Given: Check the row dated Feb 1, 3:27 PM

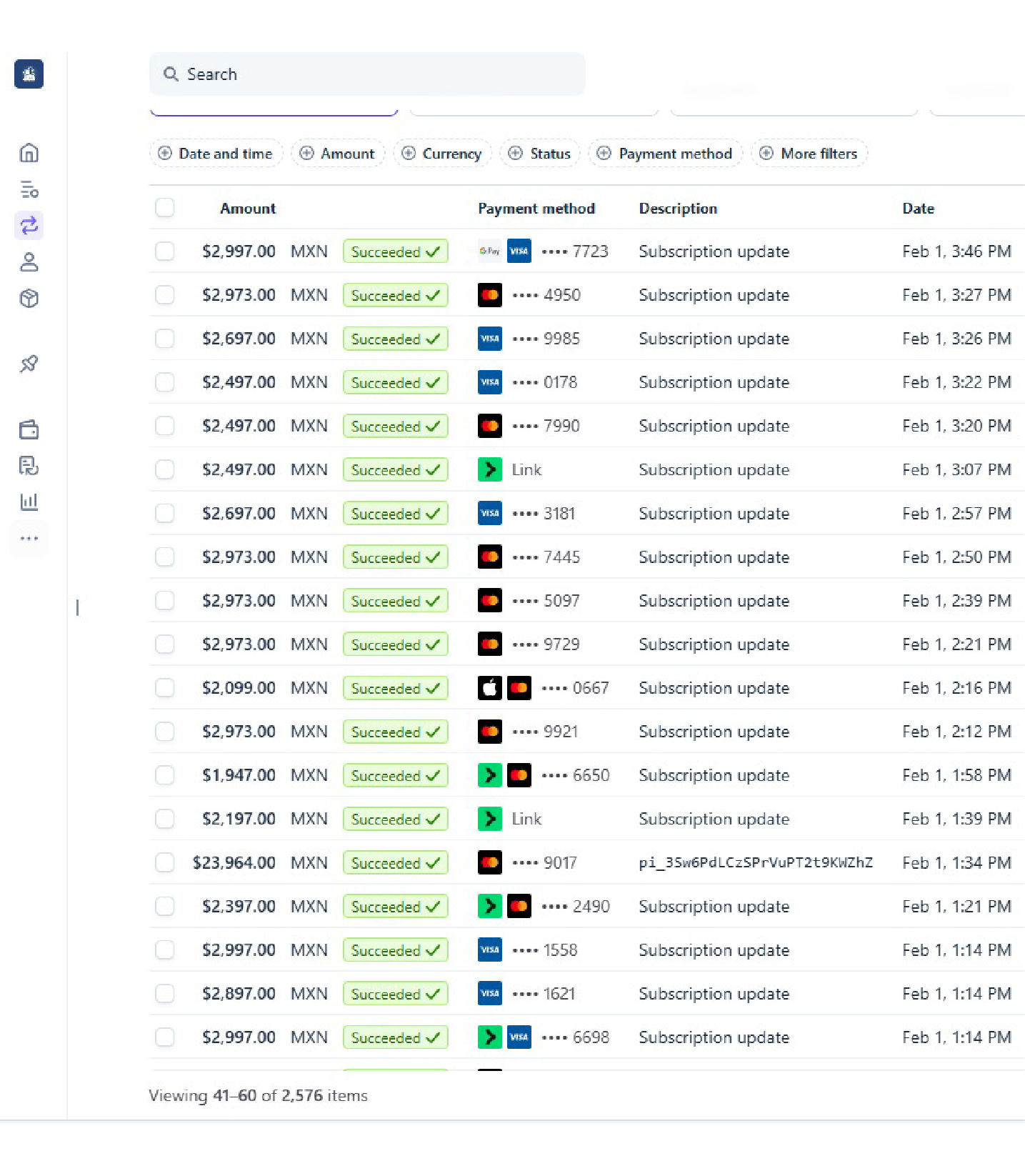Looking at the screenshot, I should click(165, 294).
